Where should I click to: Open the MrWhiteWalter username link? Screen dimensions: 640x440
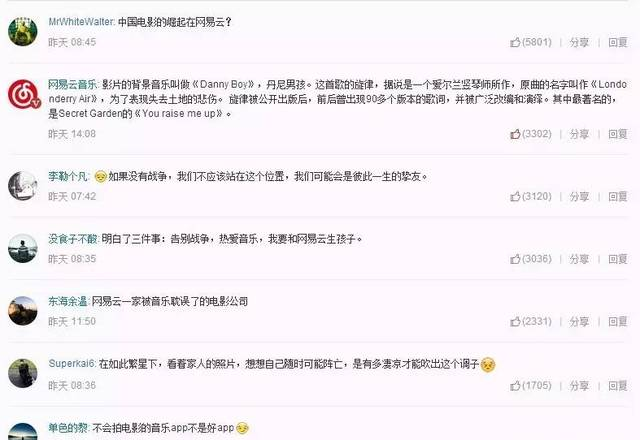tap(81, 22)
